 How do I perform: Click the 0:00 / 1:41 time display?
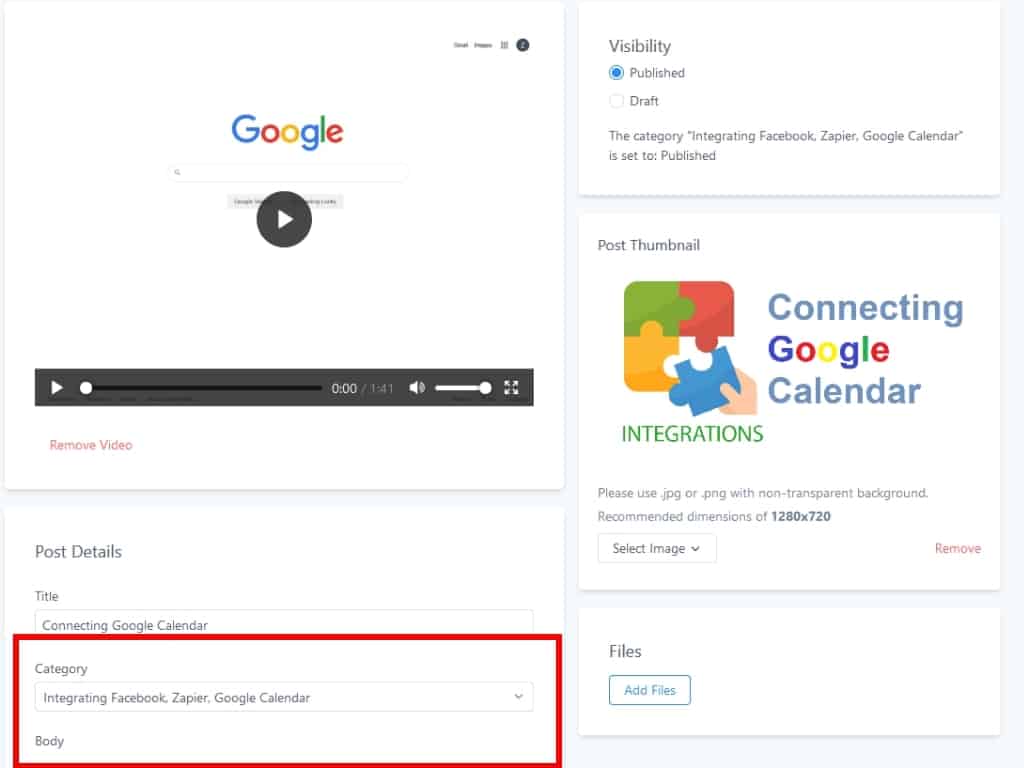[362, 388]
